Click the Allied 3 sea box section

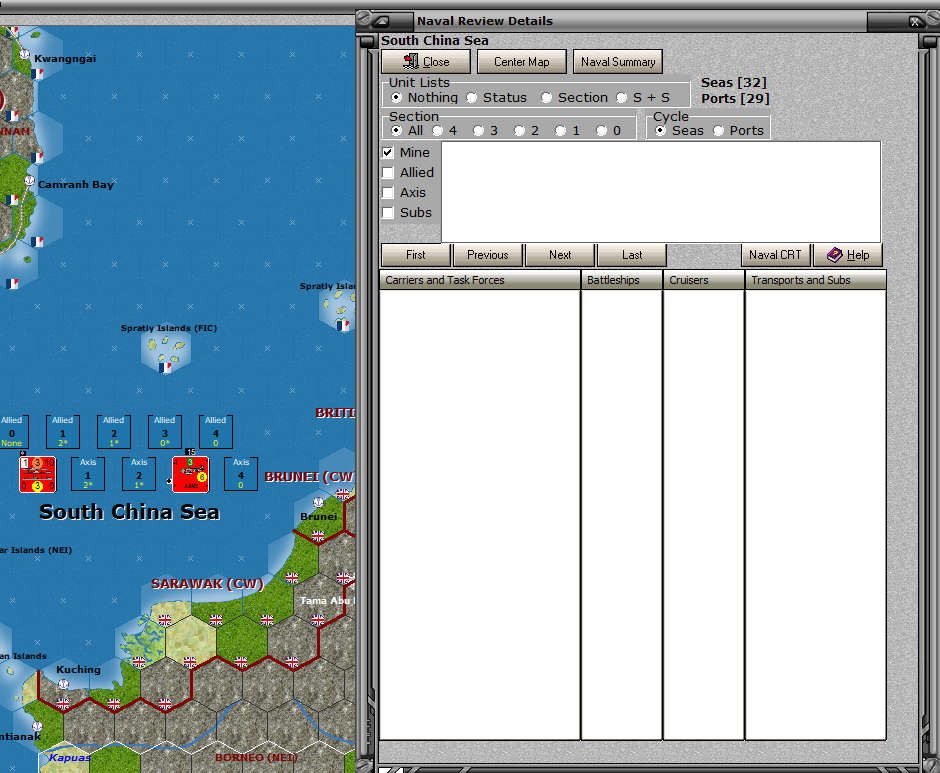point(165,431)
